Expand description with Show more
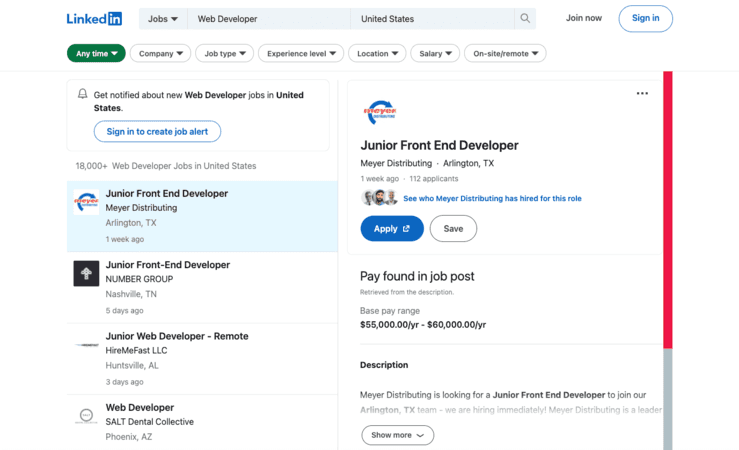Viewport: 739px width, 450px height. coord(397,435)
